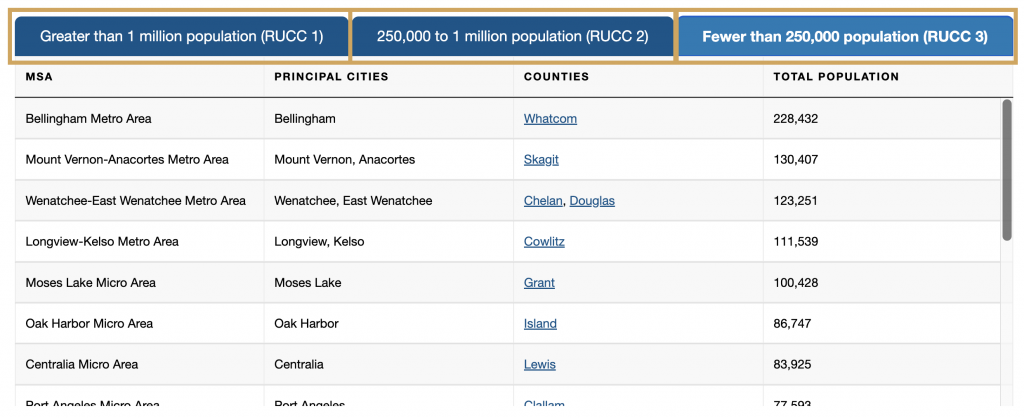The image size is (1024, 418).
Task: Click the Bellingham principal city cell
Action: click(x=389, y=119)
